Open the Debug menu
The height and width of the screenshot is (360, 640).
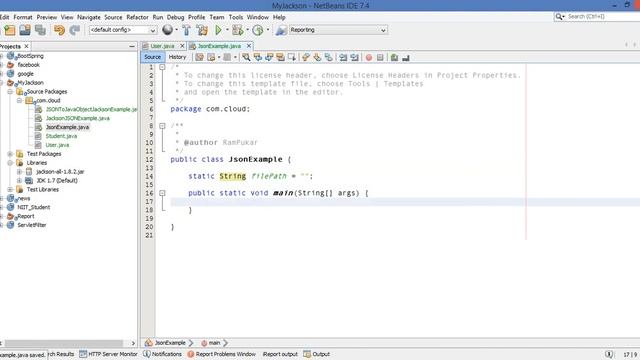pyautogui.click(x=176, y=17)
